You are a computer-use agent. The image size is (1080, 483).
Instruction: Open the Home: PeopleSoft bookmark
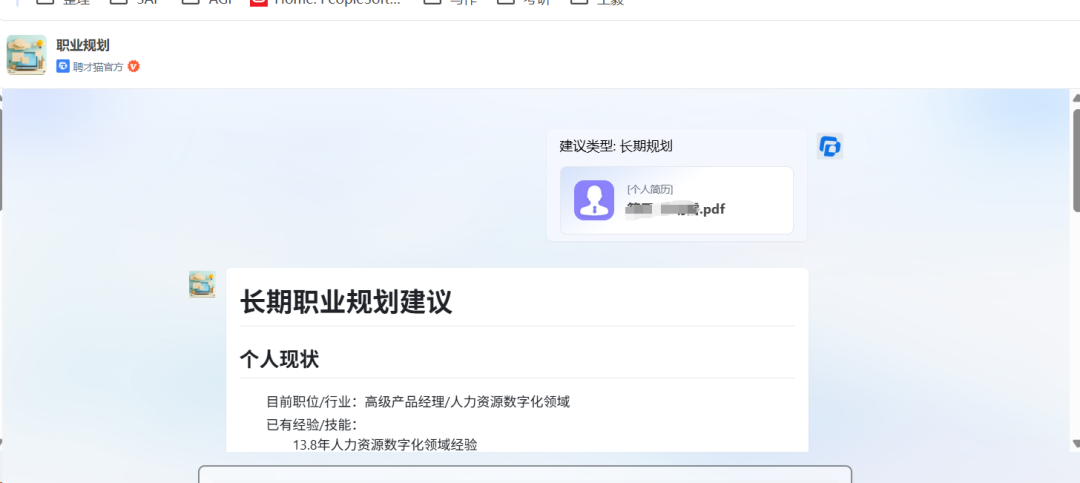(x=325, y=2)
